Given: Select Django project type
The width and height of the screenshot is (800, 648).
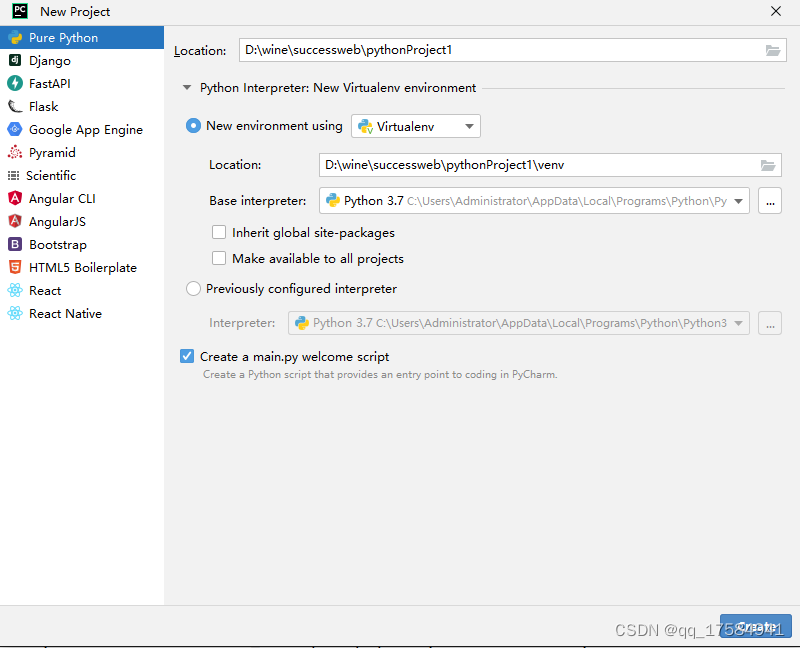Looking at the screenshot, I should click(82, 60).
